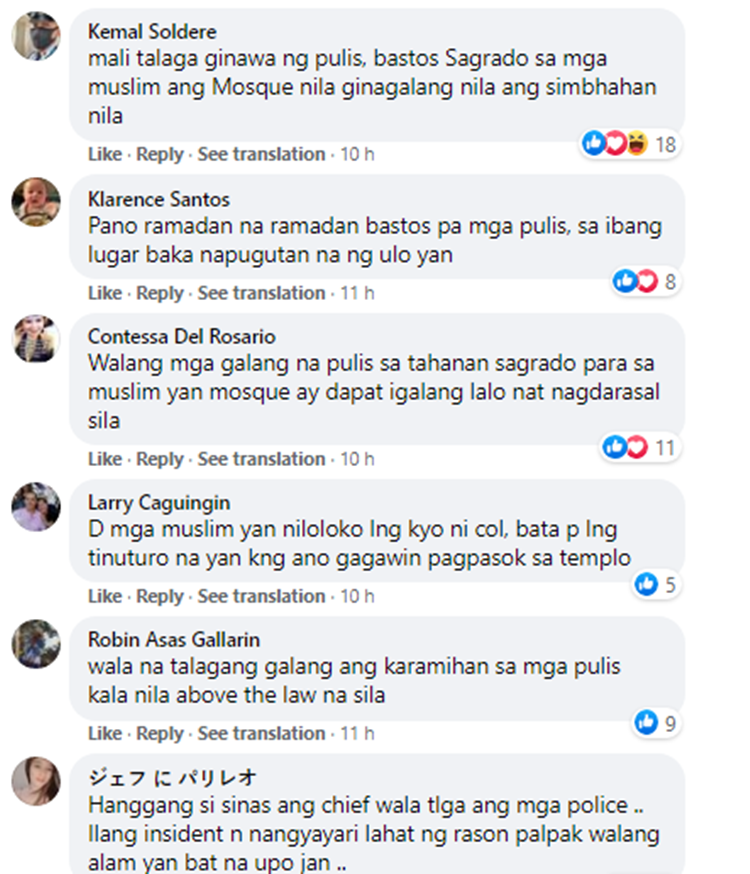
Task: Open Contessa Del Rosario's profile avatar
Action: [36, 339]
